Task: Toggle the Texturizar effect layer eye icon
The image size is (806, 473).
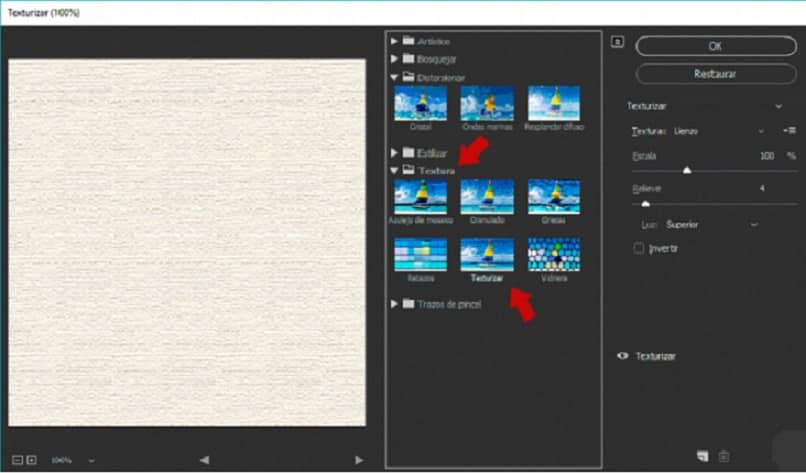Action: pos(622,356)
